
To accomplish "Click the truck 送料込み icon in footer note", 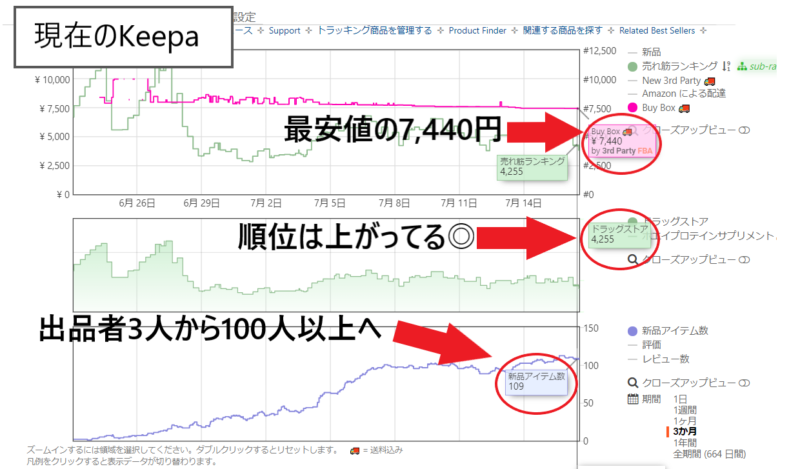I will 355,451.
